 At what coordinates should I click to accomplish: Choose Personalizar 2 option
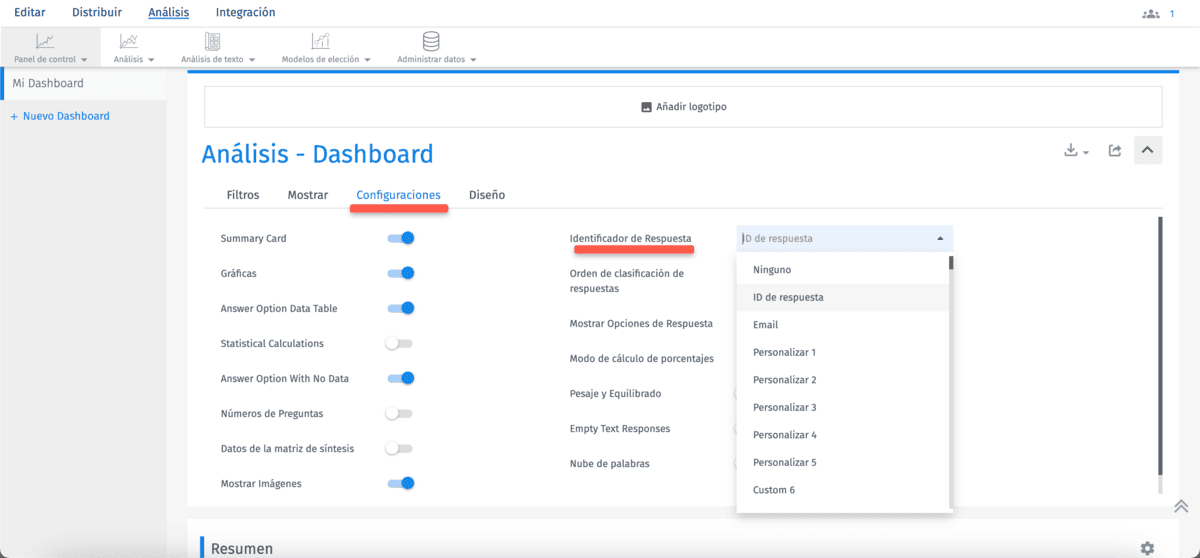click(844, 380)
